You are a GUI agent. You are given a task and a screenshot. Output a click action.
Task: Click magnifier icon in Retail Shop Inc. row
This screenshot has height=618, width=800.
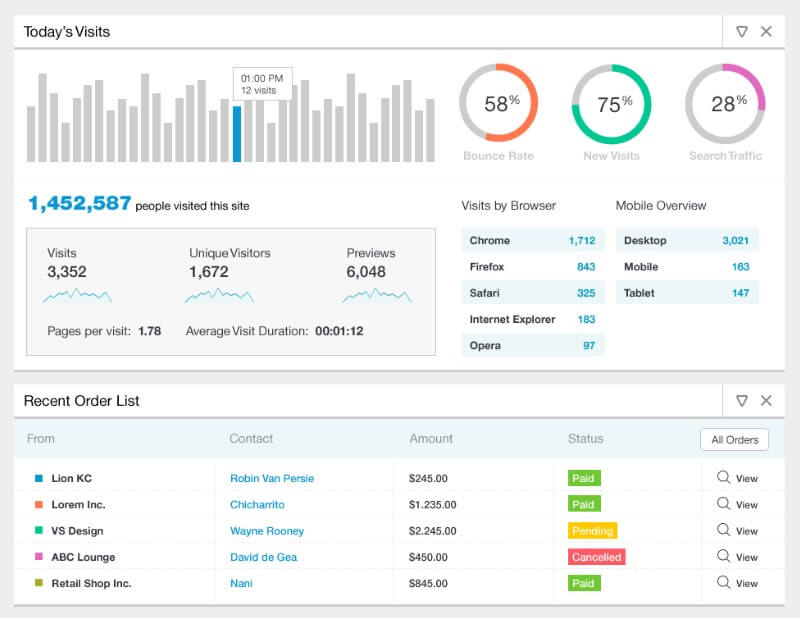coord(723,582)
